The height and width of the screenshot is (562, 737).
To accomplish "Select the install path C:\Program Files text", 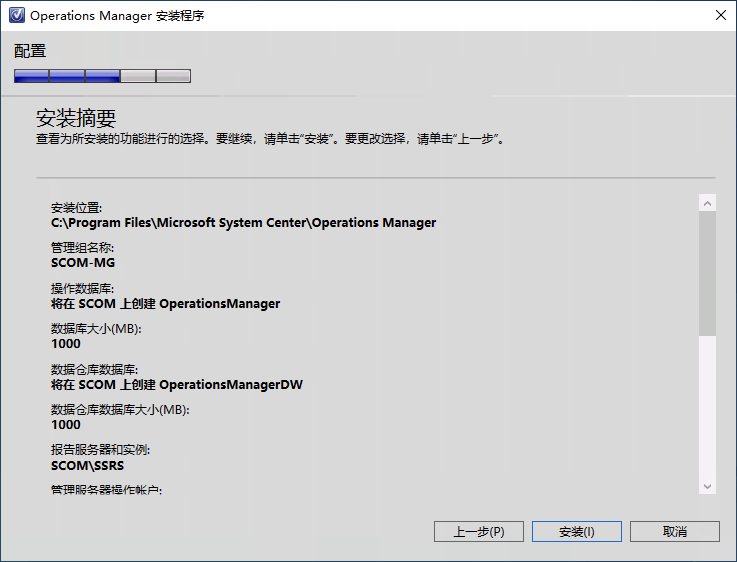I will [243, 223].
